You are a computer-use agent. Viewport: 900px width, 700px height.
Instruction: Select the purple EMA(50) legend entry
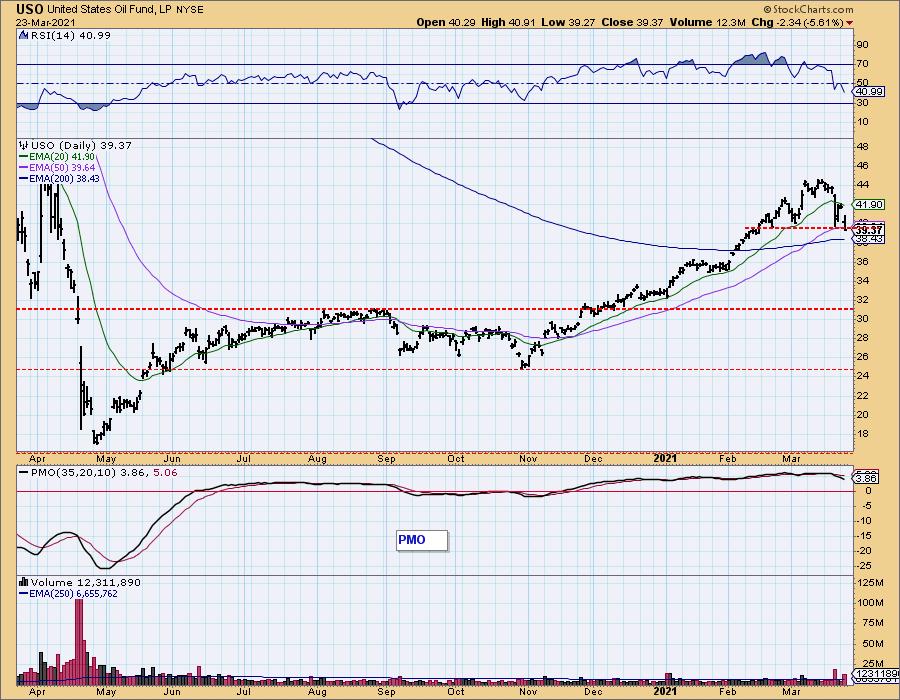pos(57,168)
